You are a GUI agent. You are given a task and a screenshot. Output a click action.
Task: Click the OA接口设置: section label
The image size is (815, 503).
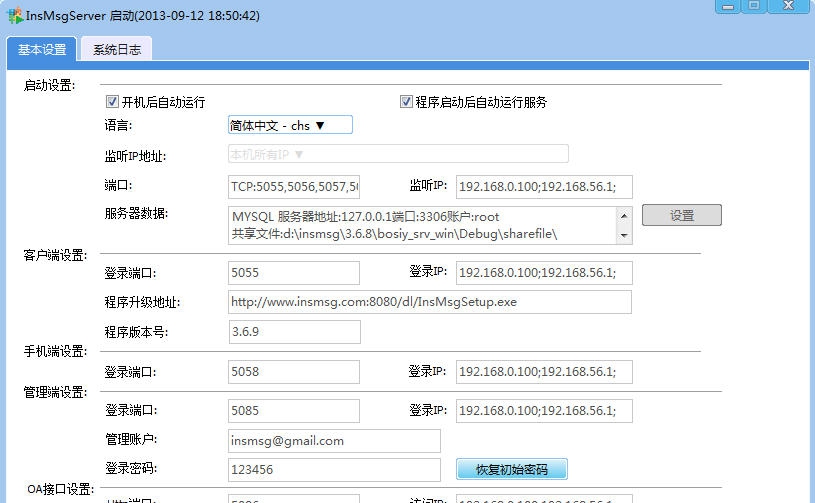tap(60, 489)
